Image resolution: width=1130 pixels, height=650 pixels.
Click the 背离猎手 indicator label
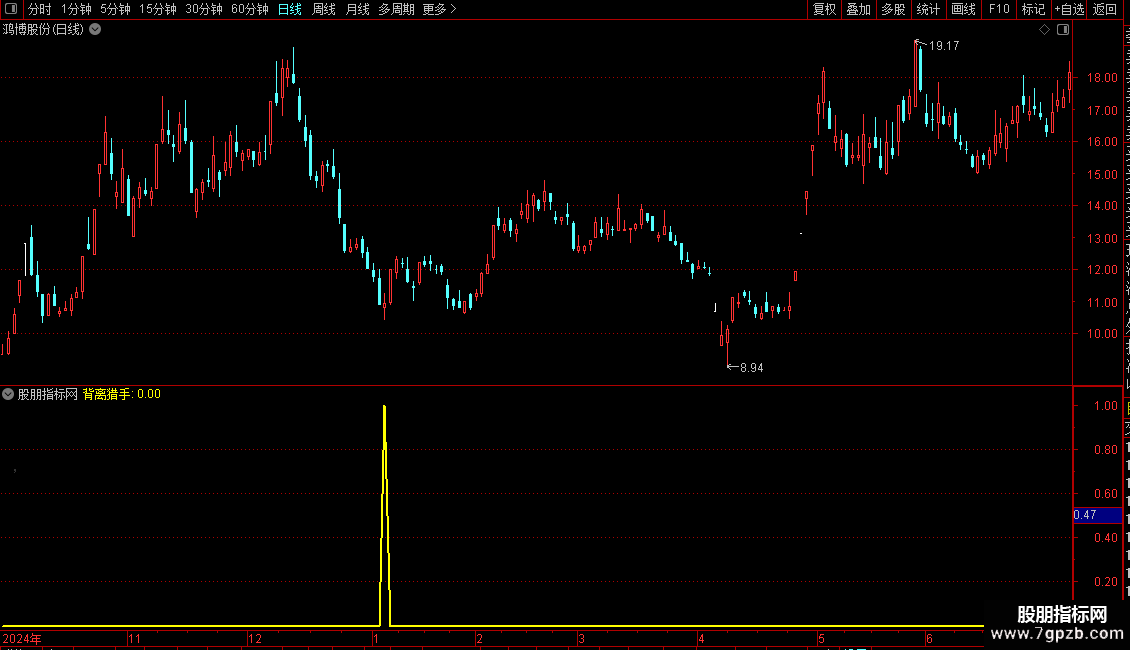tap(107, 394)
